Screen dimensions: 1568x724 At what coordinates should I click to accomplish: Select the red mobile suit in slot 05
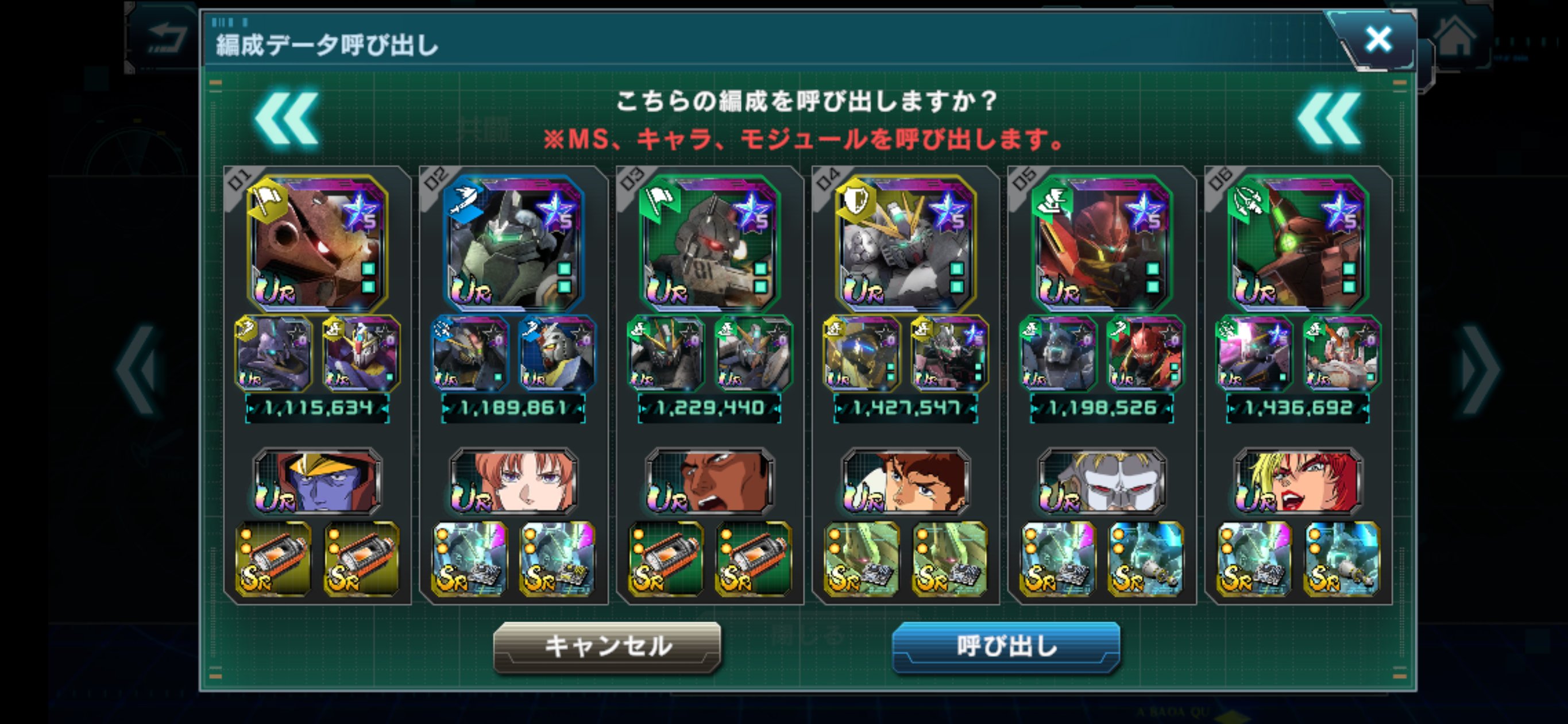tap(1102, 243)
